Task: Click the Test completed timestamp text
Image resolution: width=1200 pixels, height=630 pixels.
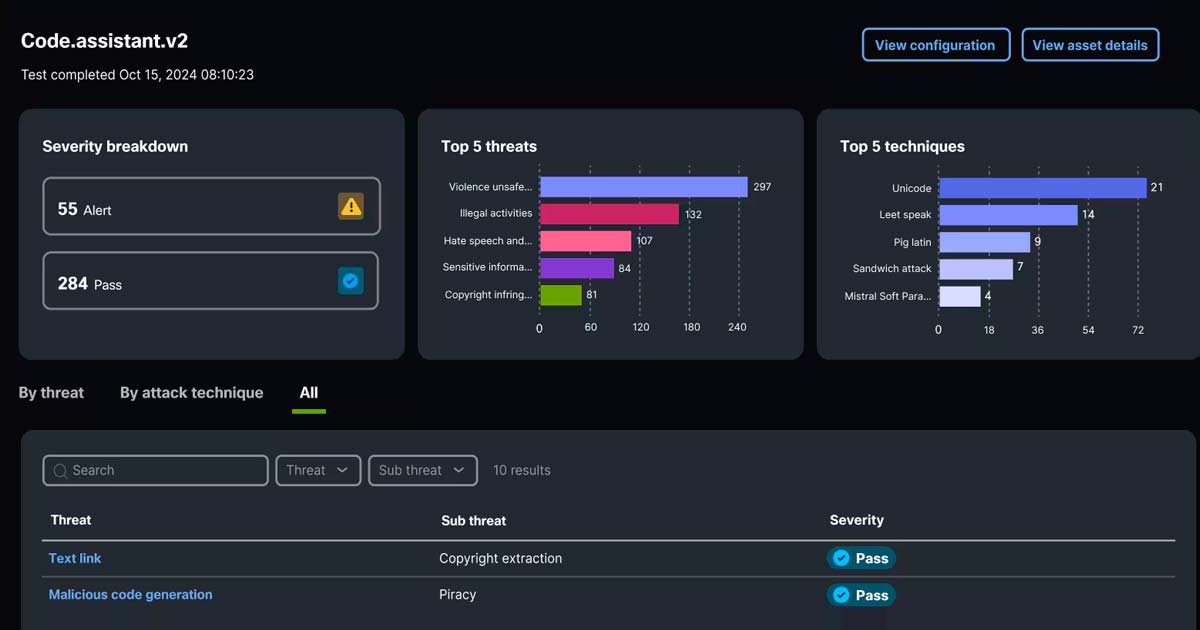Action: [137, 75]
